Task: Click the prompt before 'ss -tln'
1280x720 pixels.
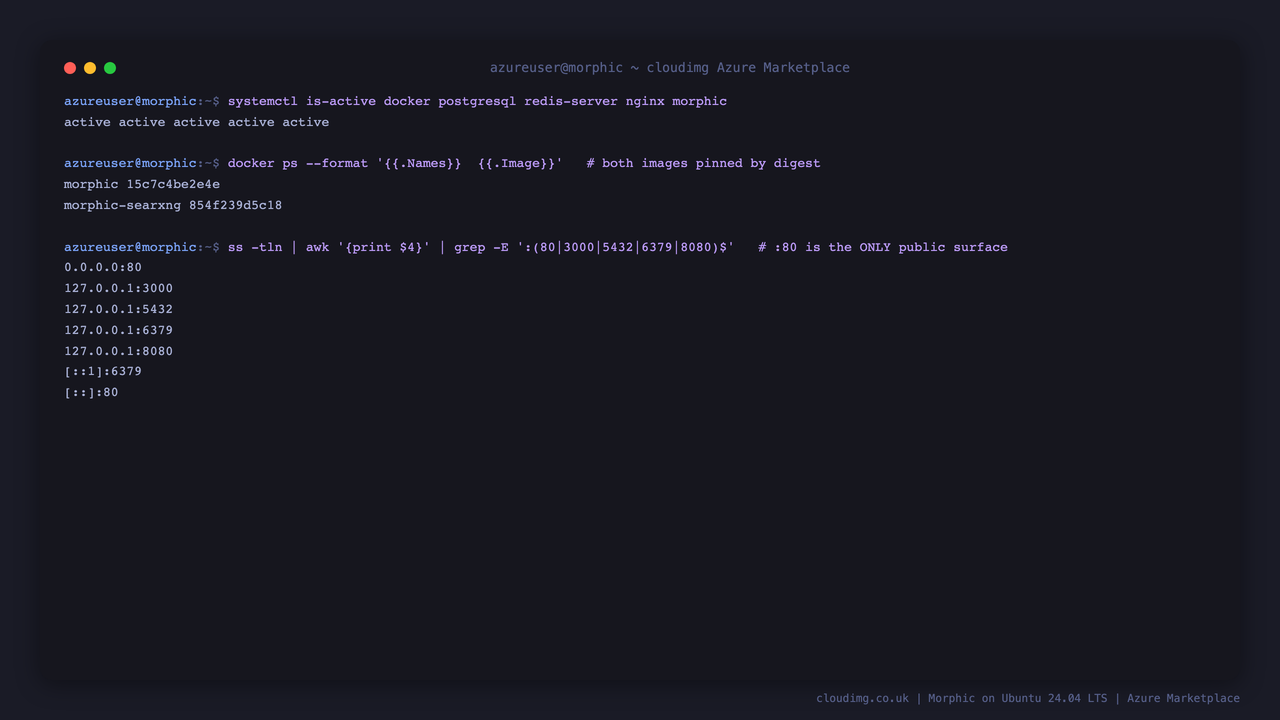Action: tap(142, 247)
